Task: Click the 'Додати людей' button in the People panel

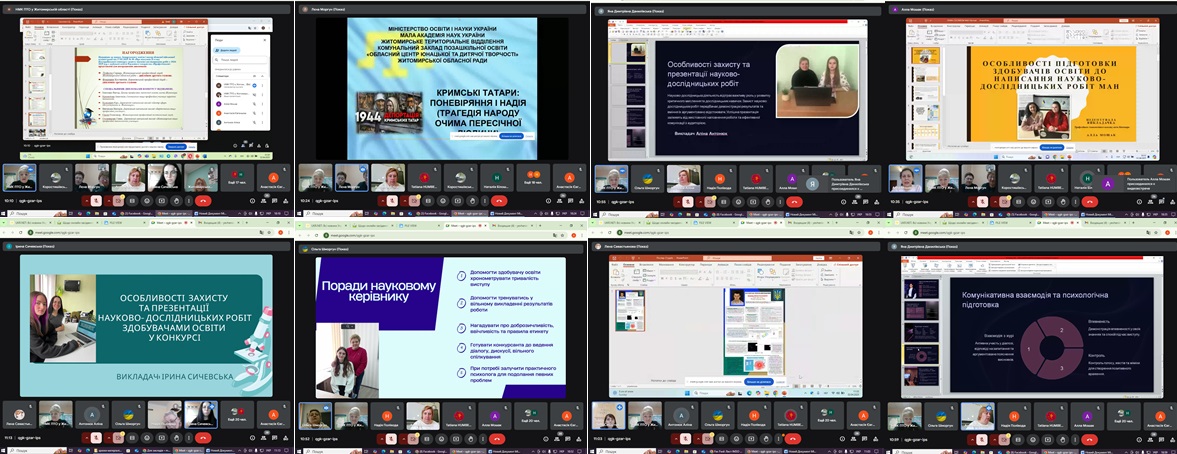Action: coord(227,49)
